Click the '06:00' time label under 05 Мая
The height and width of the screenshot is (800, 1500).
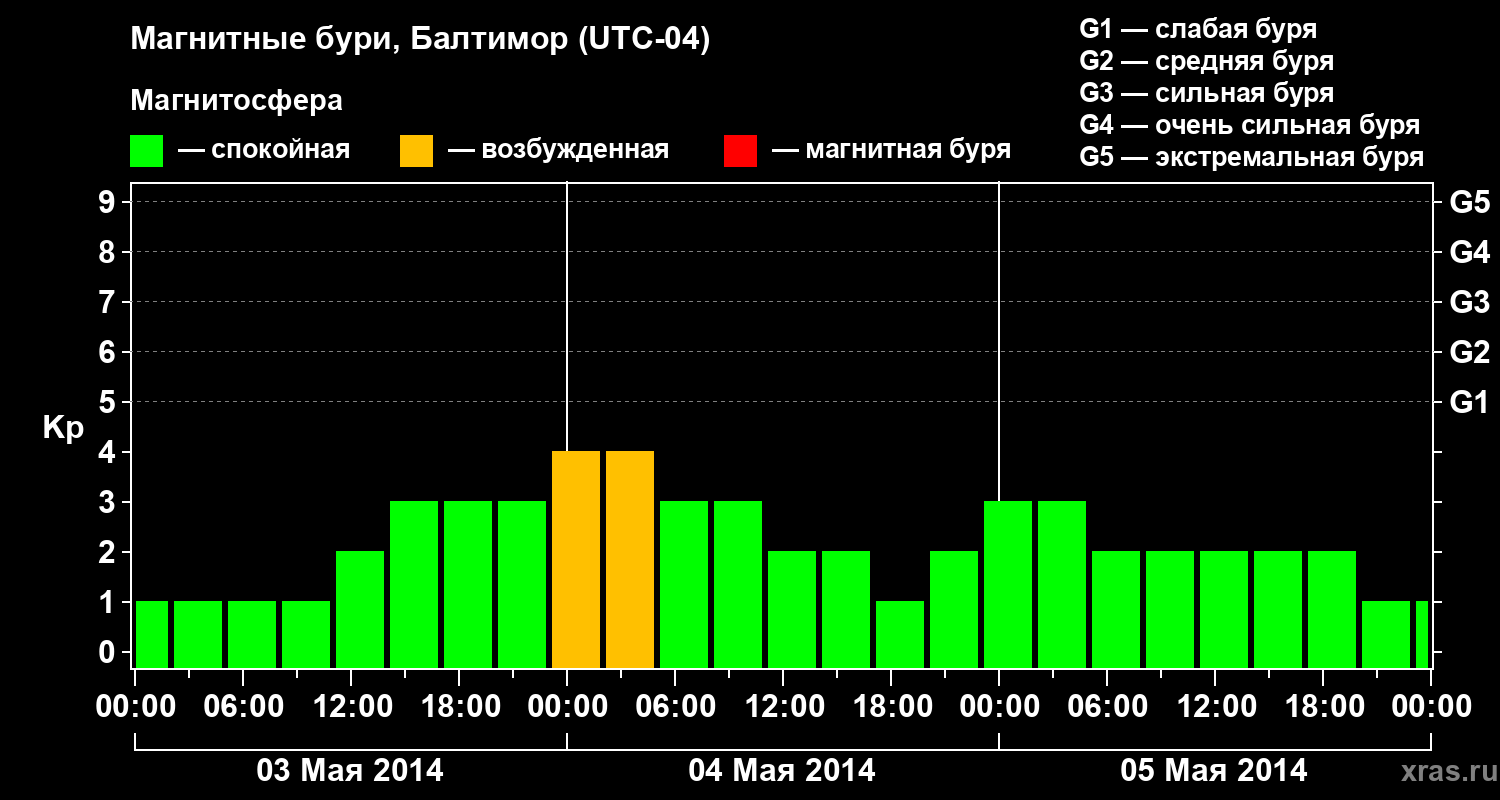coord(1107,707)
